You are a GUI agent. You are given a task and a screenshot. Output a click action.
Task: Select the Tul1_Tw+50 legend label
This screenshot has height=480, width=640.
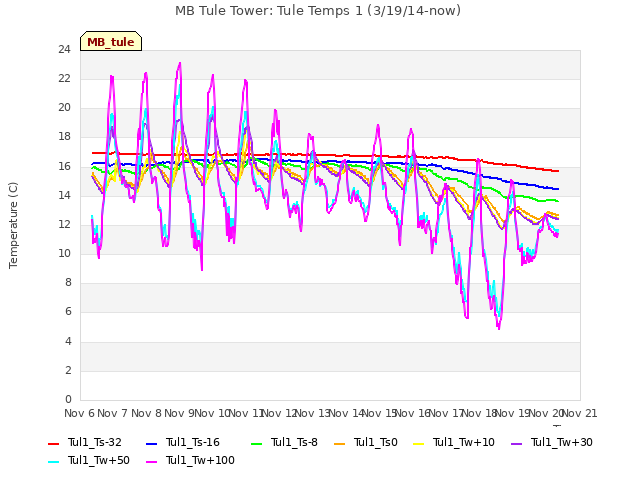(x=99, y=460)
